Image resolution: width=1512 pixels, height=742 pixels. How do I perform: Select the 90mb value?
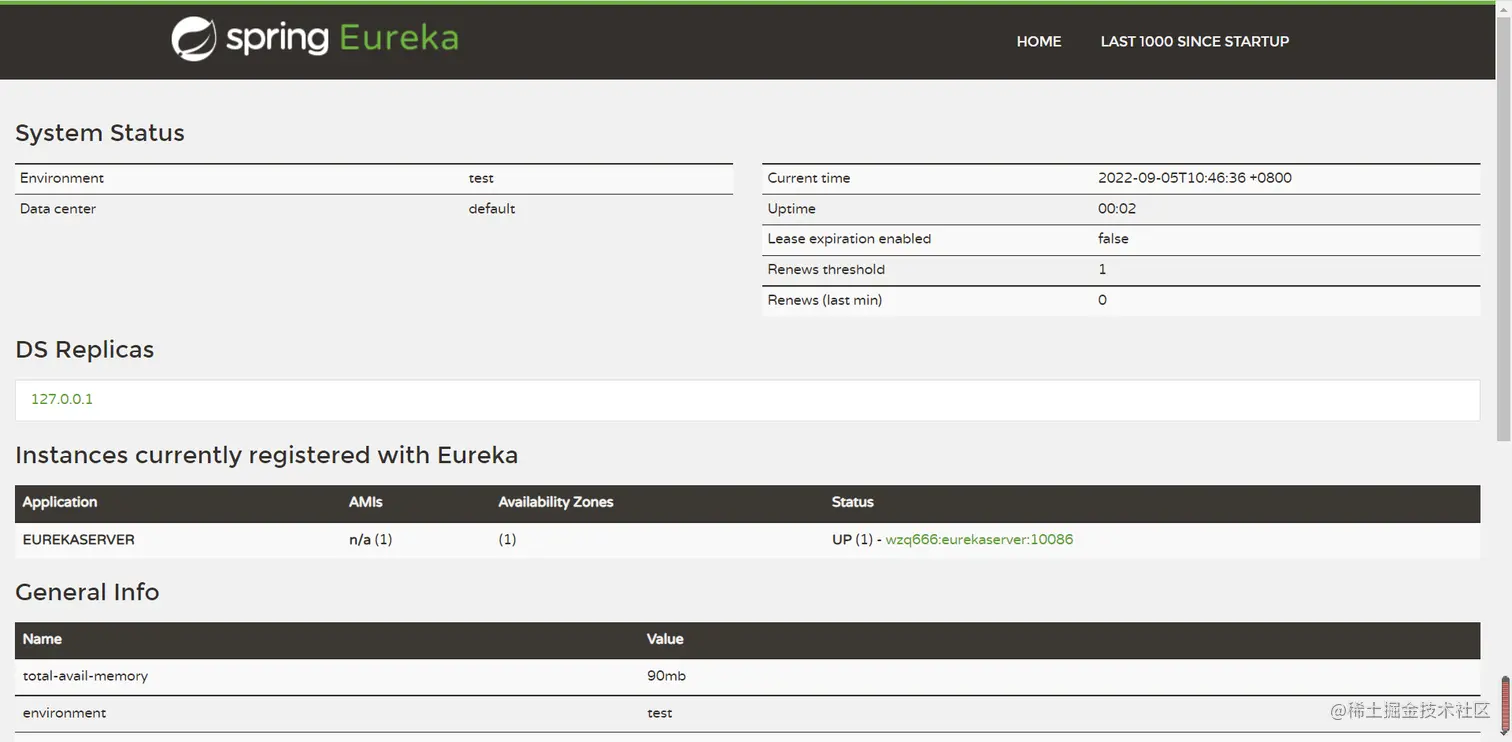666,676
